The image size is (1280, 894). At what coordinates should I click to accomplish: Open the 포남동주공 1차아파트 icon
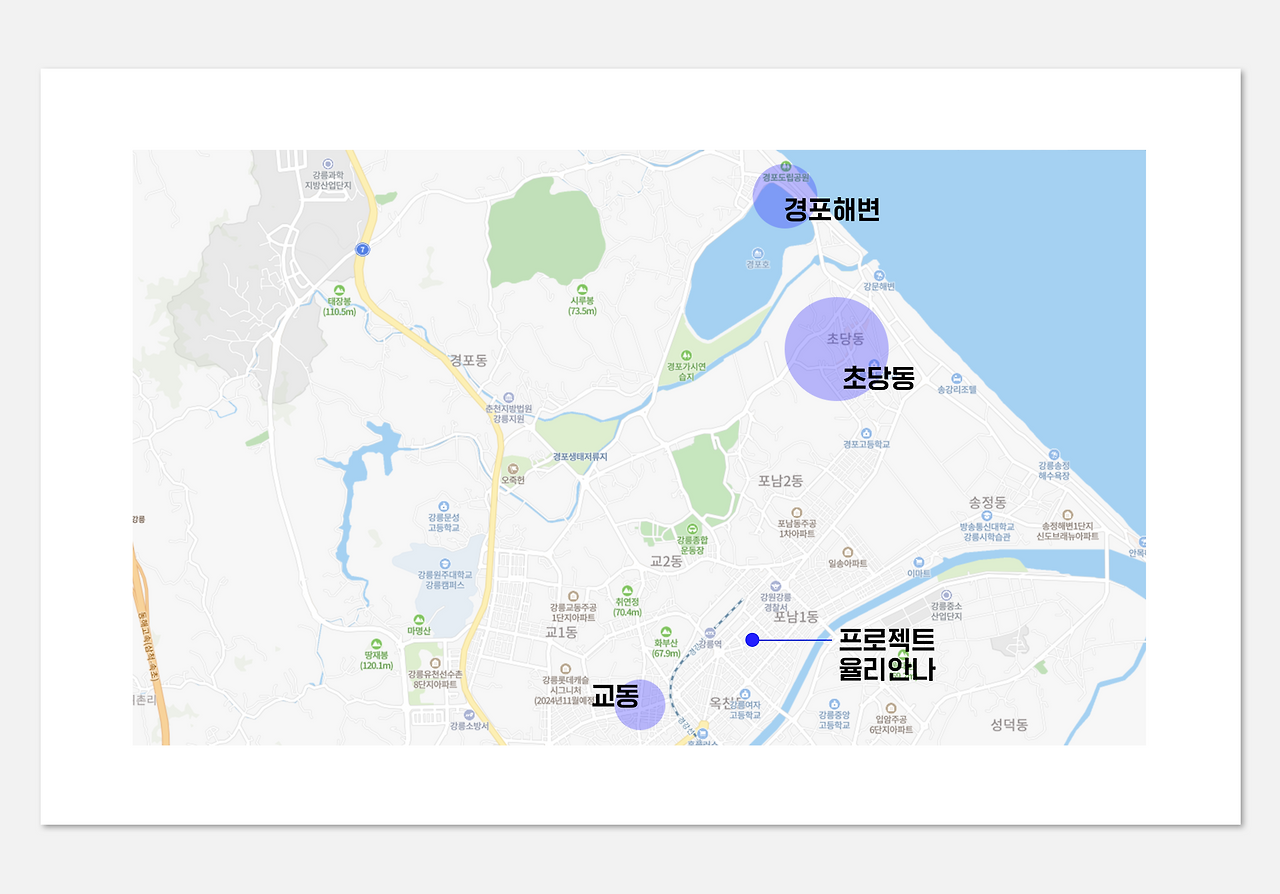tap(796, 512)
